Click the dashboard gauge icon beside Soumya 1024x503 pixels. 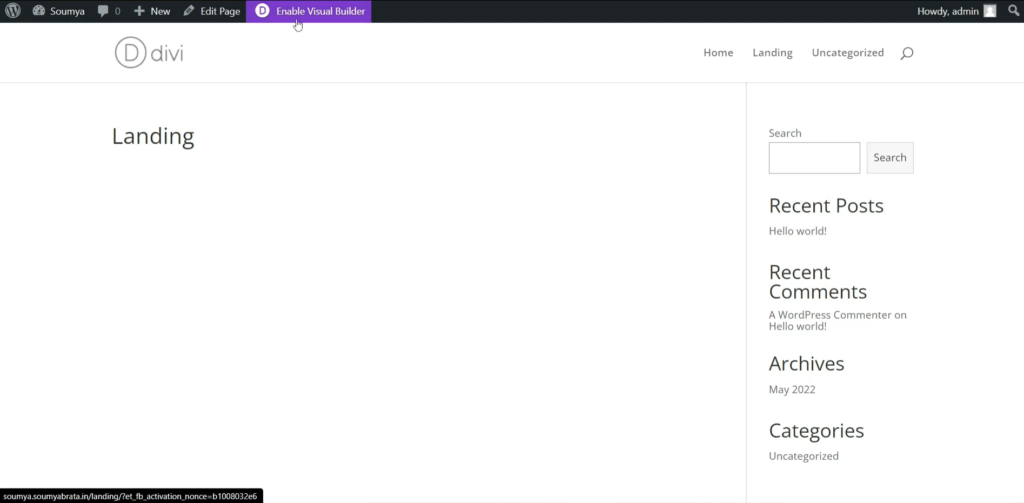(x=39, y=11)
